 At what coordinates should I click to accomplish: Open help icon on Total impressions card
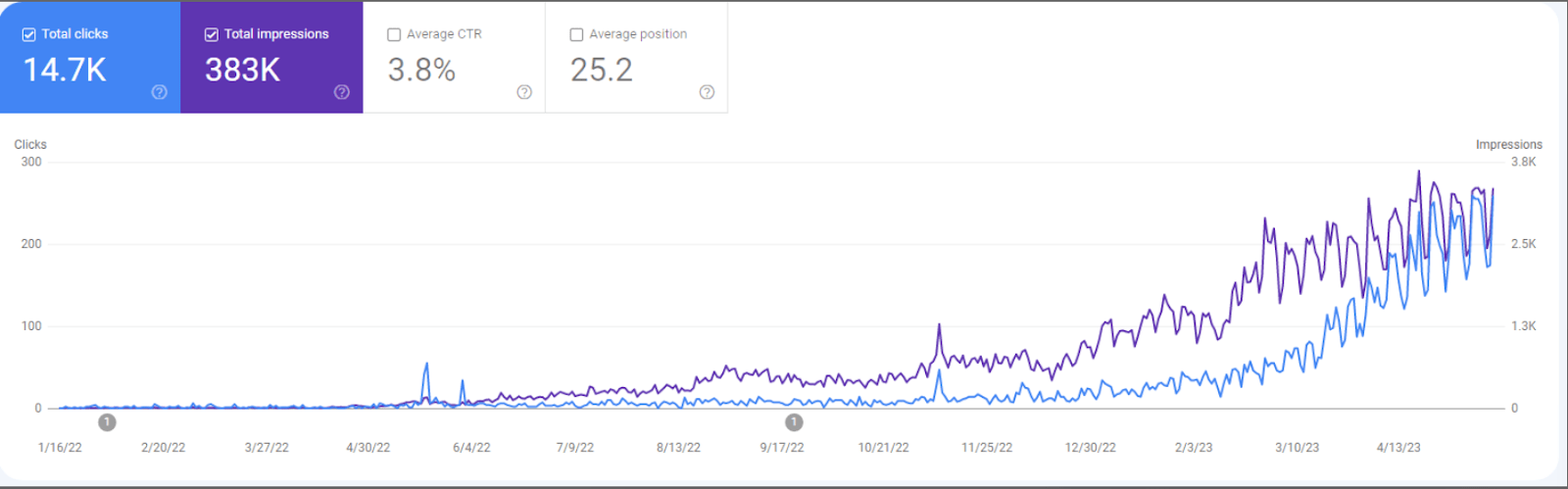(x=342, y=92)
